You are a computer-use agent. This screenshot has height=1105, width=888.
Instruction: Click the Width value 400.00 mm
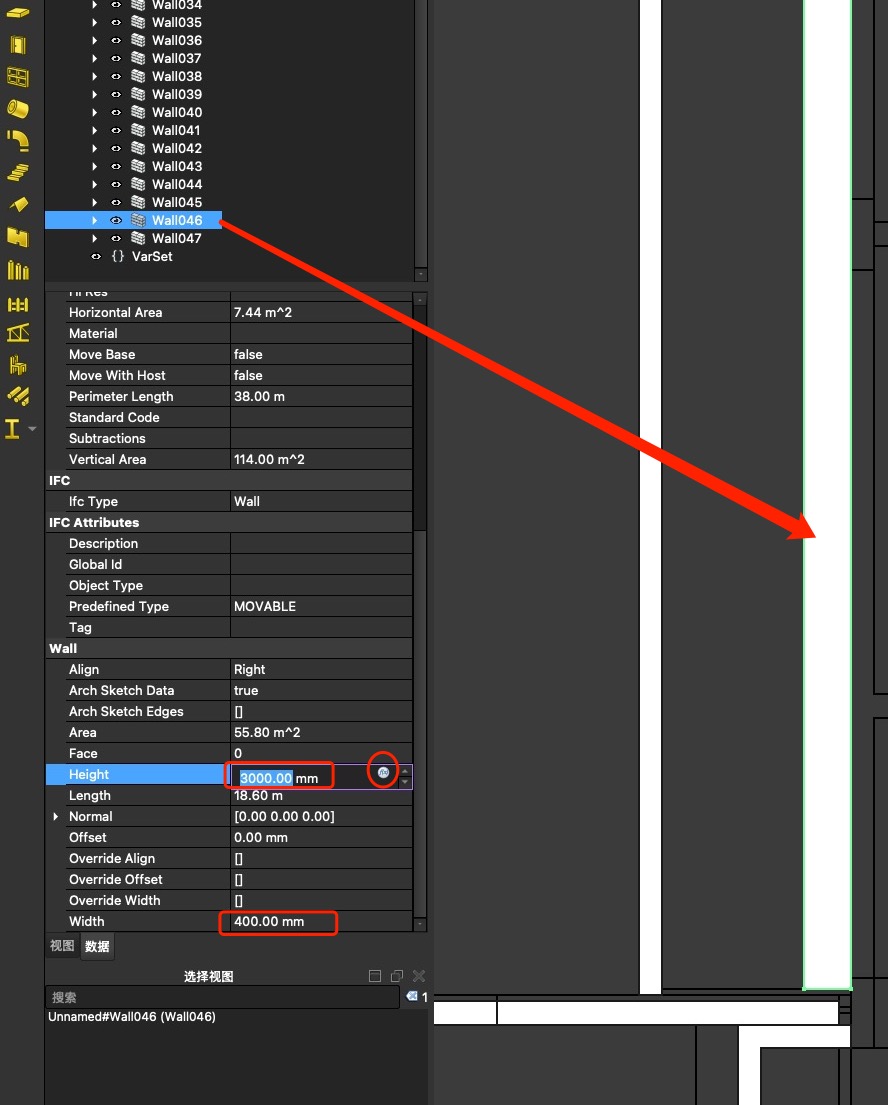pyautogui.click(x=269, y=922)
